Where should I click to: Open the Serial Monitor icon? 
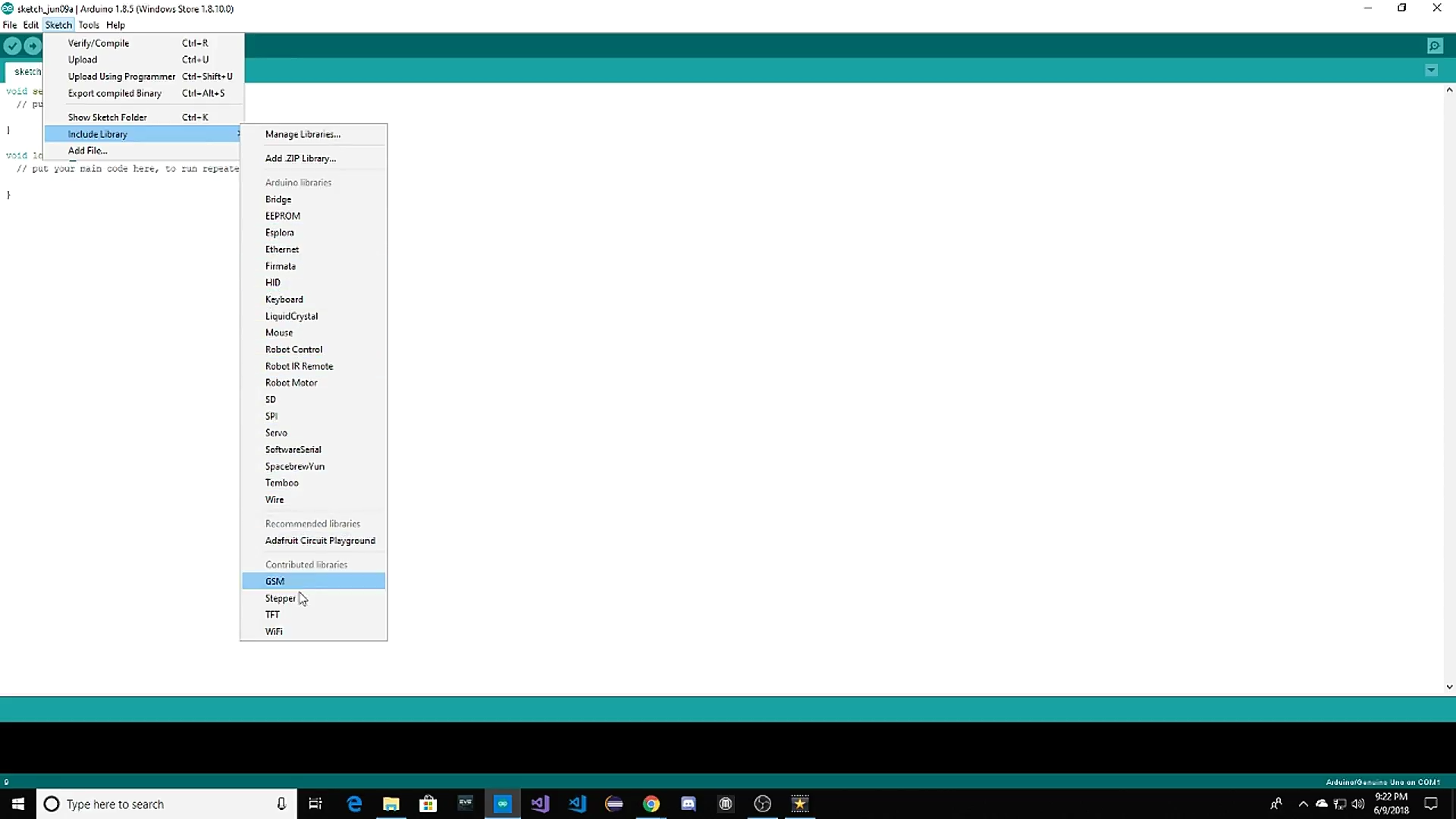click(x=1435, y=46)
